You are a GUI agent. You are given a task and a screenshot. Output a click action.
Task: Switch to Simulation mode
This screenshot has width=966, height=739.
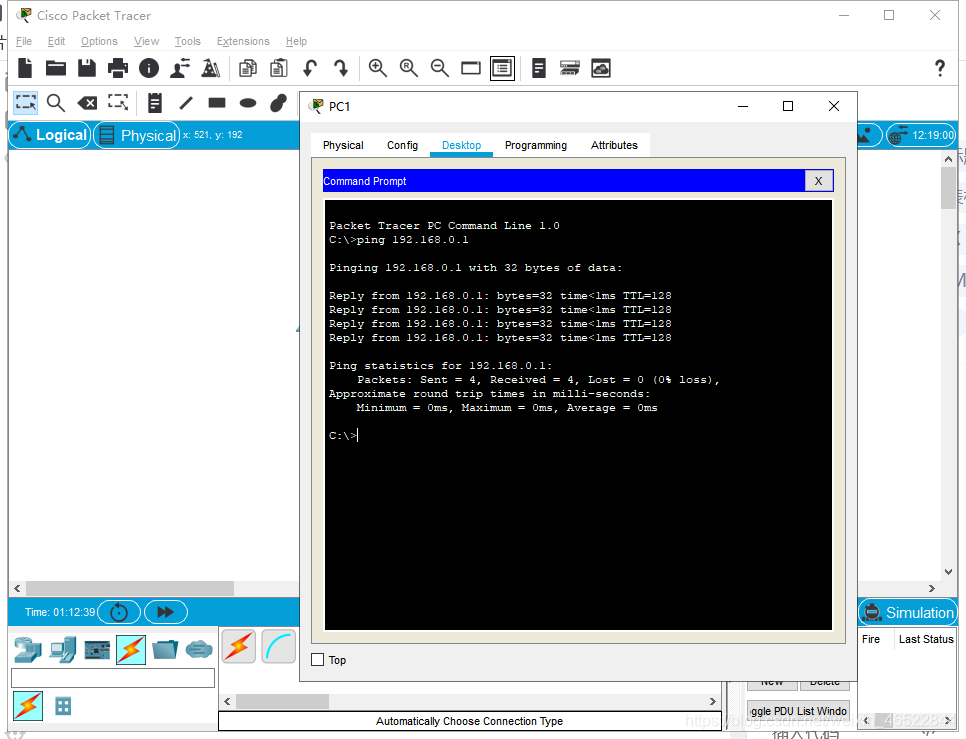tap(908, 613)
